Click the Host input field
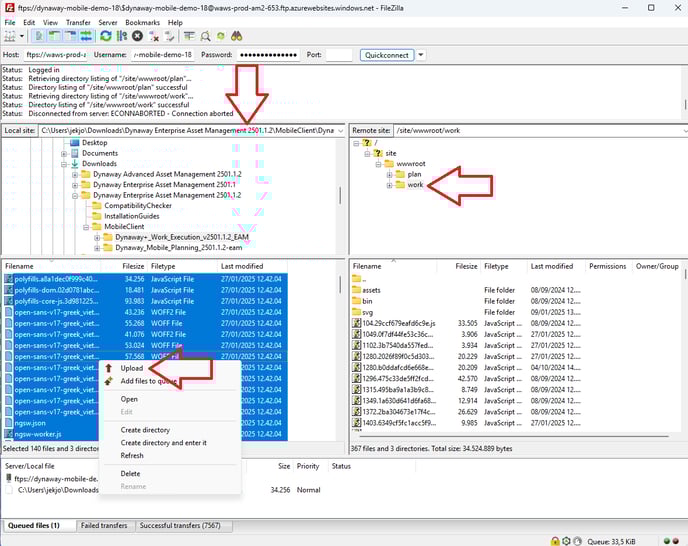 (56, 55)
